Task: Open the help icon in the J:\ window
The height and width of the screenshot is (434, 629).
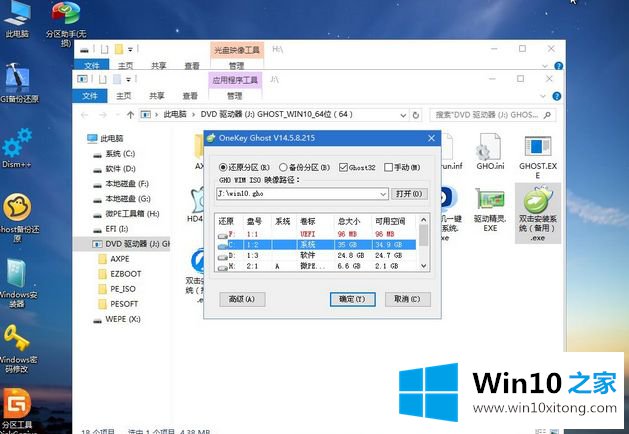Action: click(x=556, y=96)
